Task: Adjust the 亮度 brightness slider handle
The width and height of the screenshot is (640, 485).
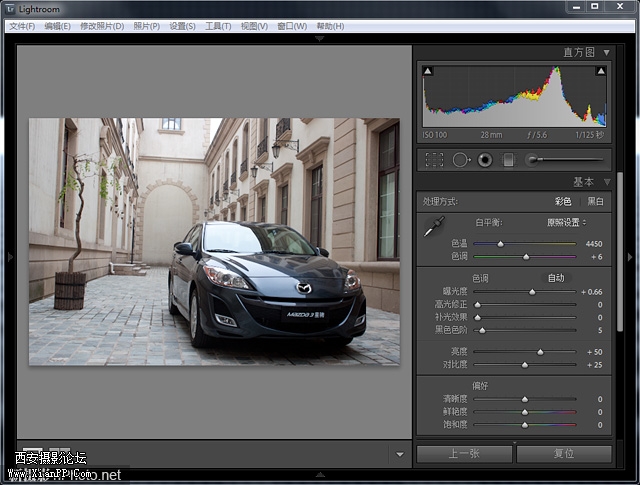Action: [x=540, y=352]
